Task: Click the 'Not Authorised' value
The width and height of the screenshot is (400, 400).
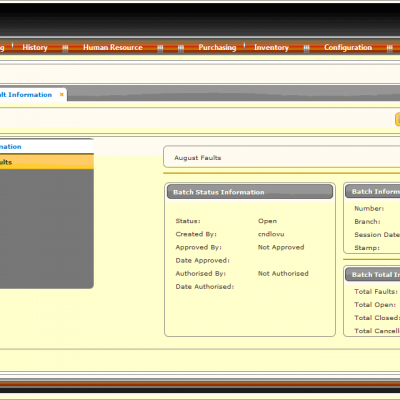Action: [x=283, y=273]
